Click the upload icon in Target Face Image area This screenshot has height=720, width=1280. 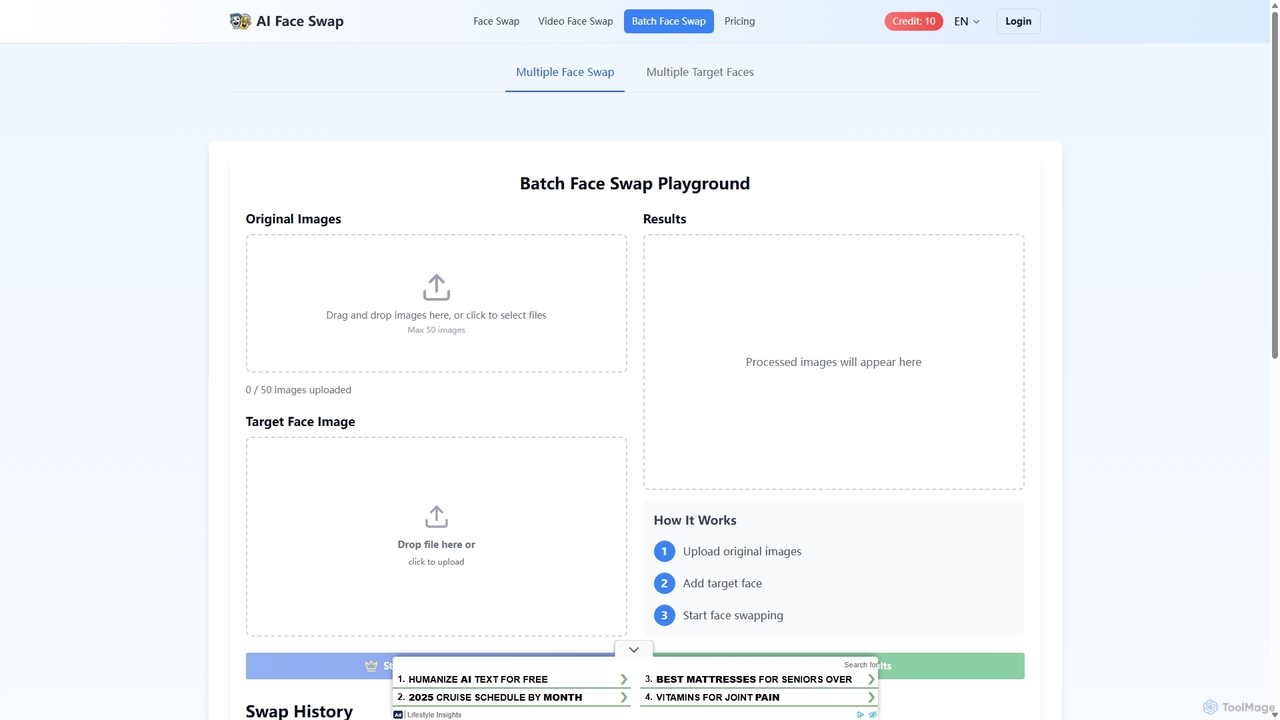(x=436, y=517)
